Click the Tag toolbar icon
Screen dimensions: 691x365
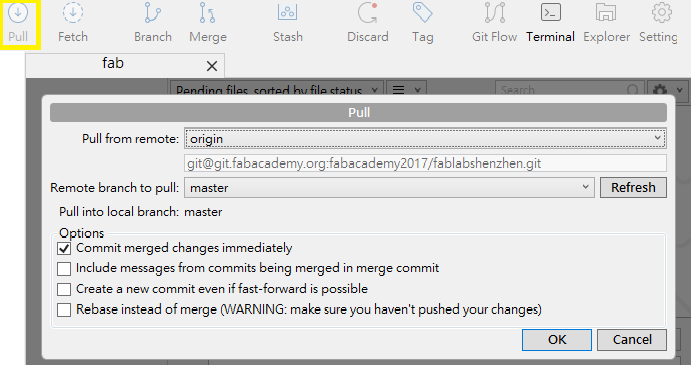(423, 23)
